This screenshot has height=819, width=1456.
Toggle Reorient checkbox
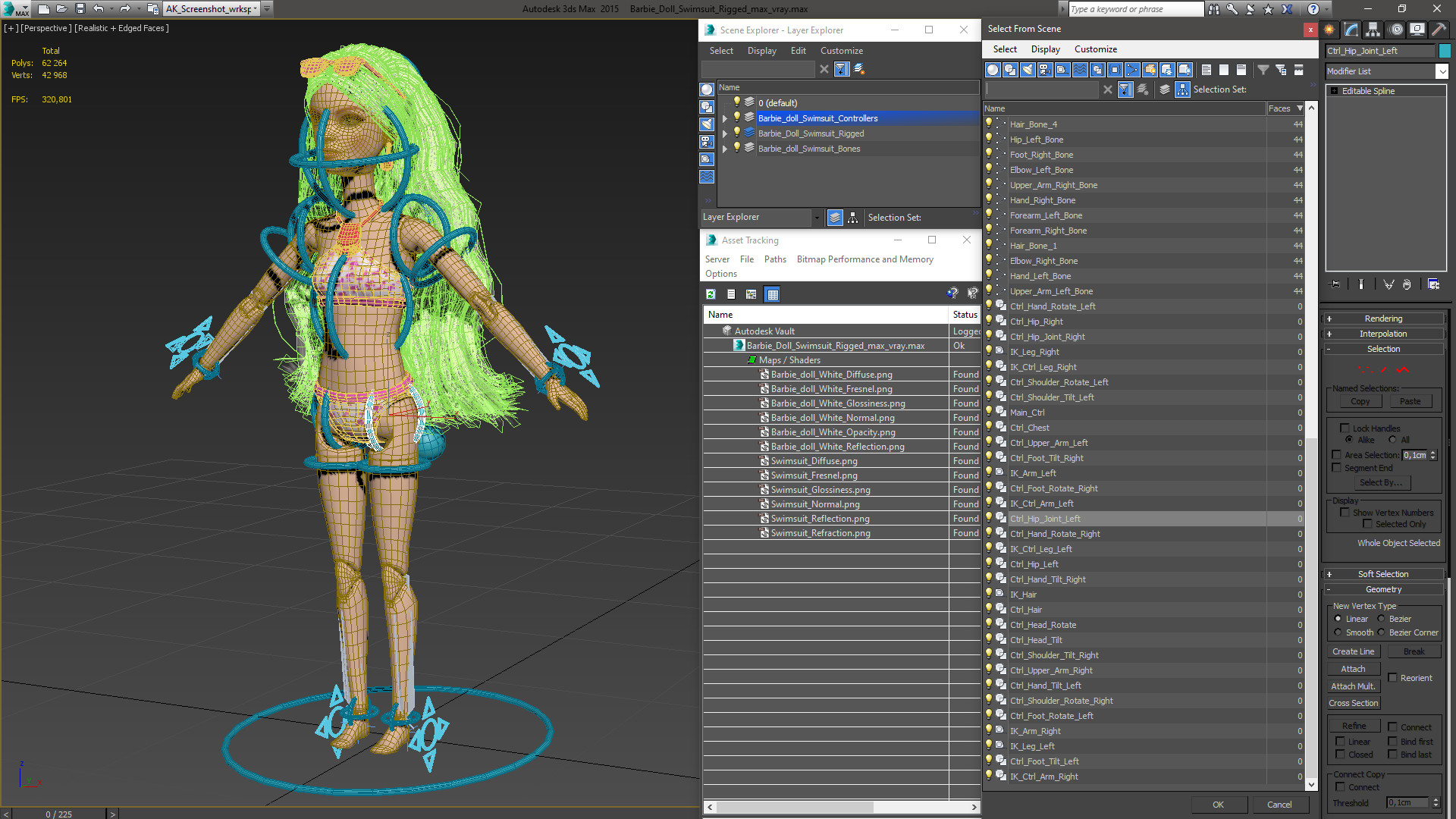point(1392,678)
